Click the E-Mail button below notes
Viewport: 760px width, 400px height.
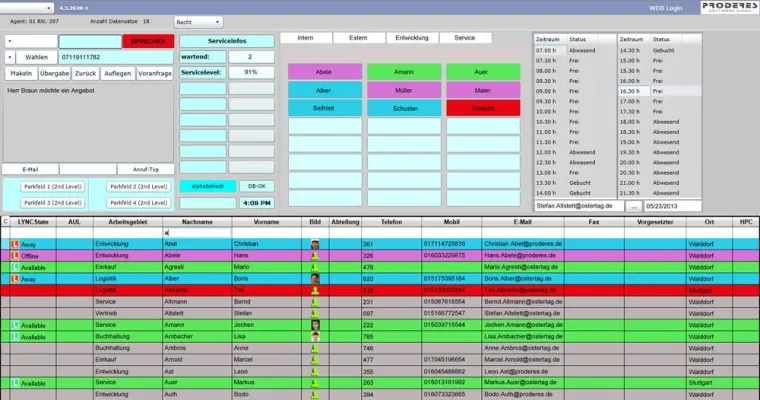30,169
